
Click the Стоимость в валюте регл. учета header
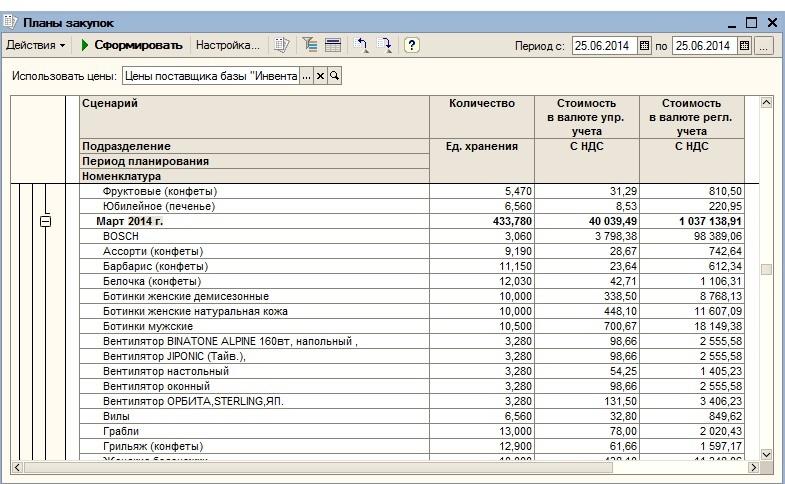(691, 117)
